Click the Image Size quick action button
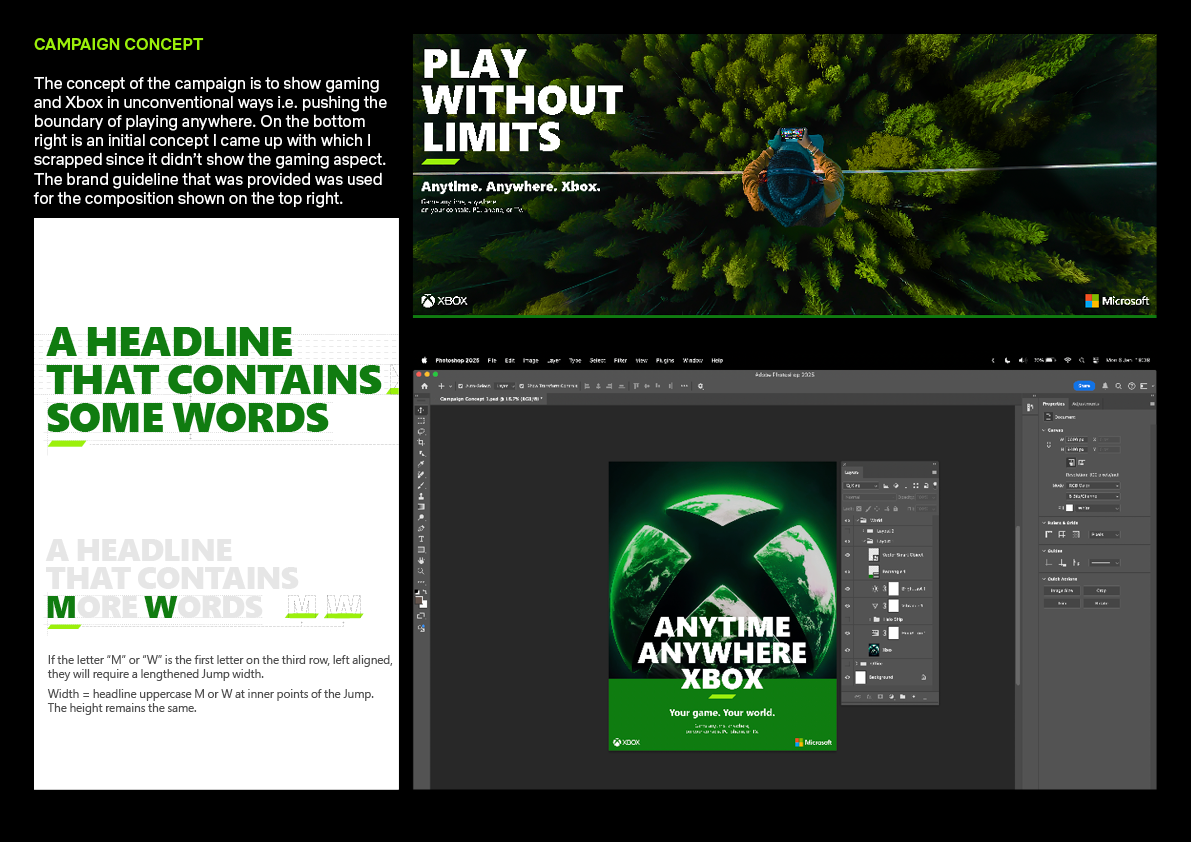The width and height of the screenshot is (1191, 842). (x=1062, y=591)
